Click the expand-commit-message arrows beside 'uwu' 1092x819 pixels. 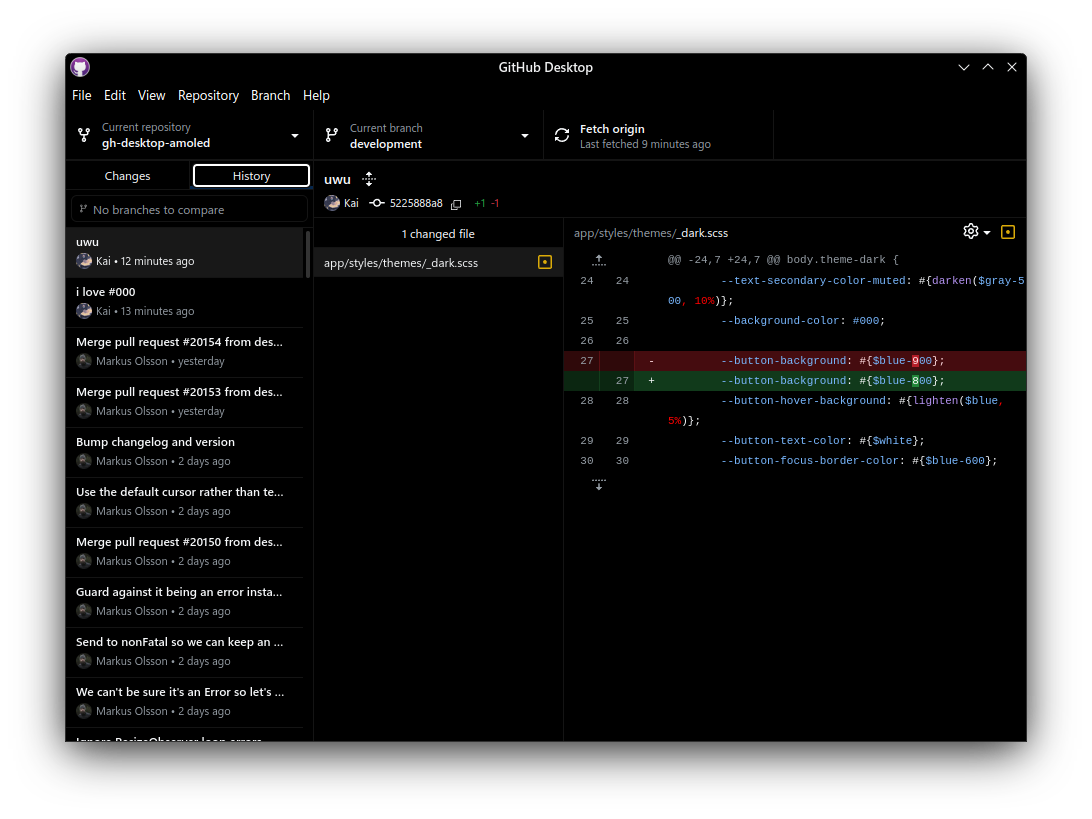point(369,179)
